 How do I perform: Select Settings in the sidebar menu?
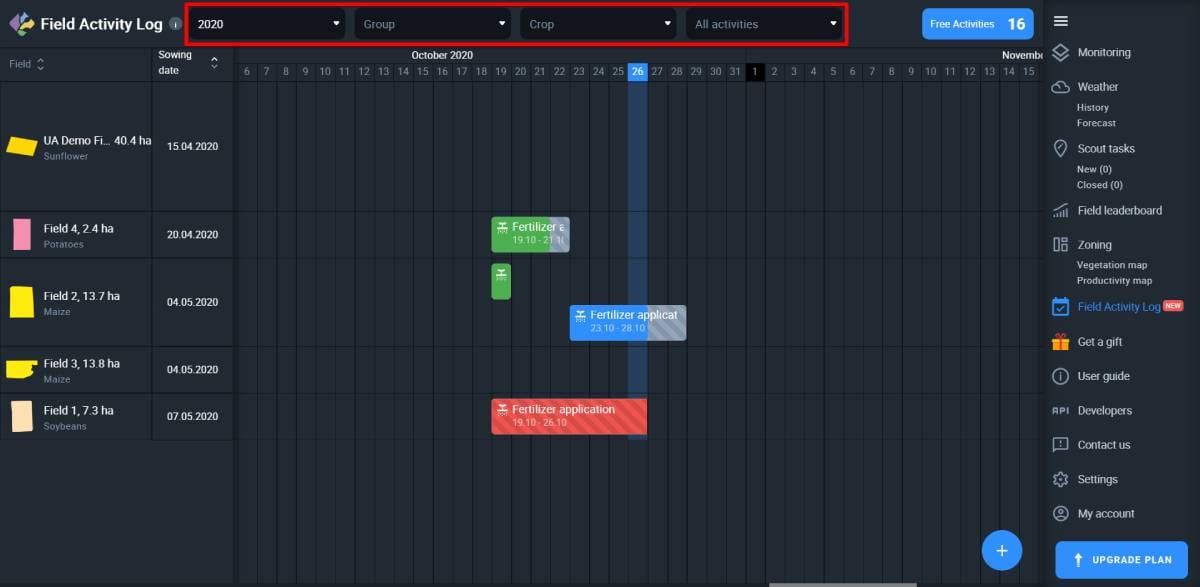[1097, 480]
